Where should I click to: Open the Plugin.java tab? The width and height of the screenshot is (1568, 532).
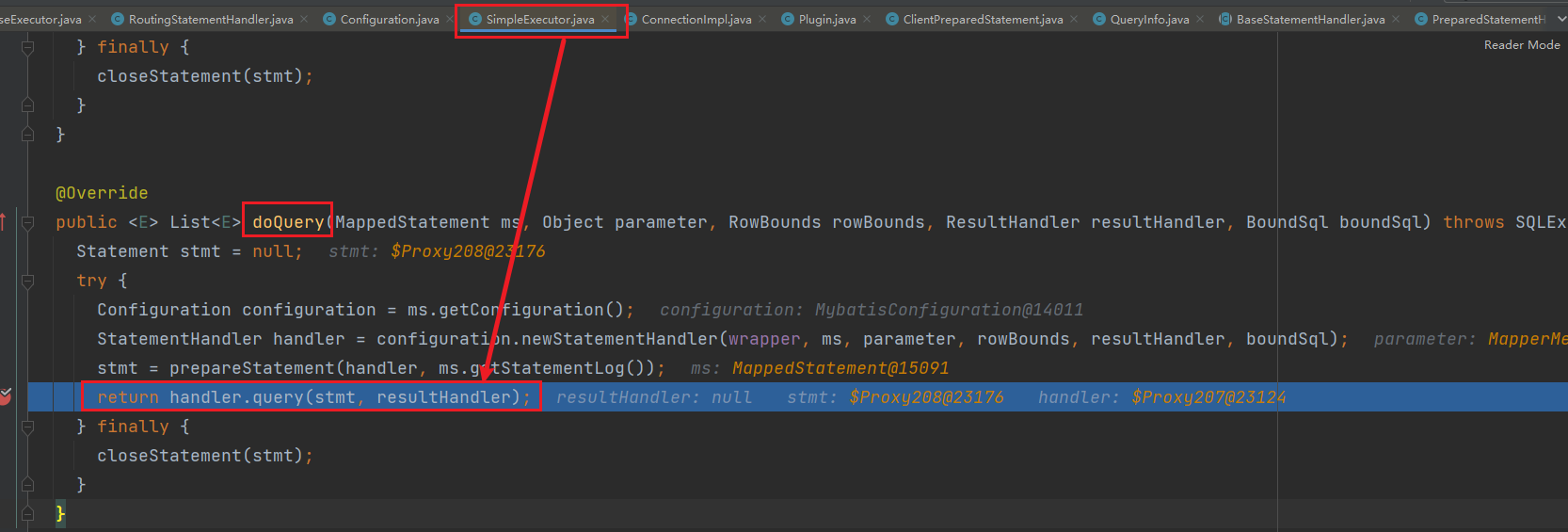point(826,19)
